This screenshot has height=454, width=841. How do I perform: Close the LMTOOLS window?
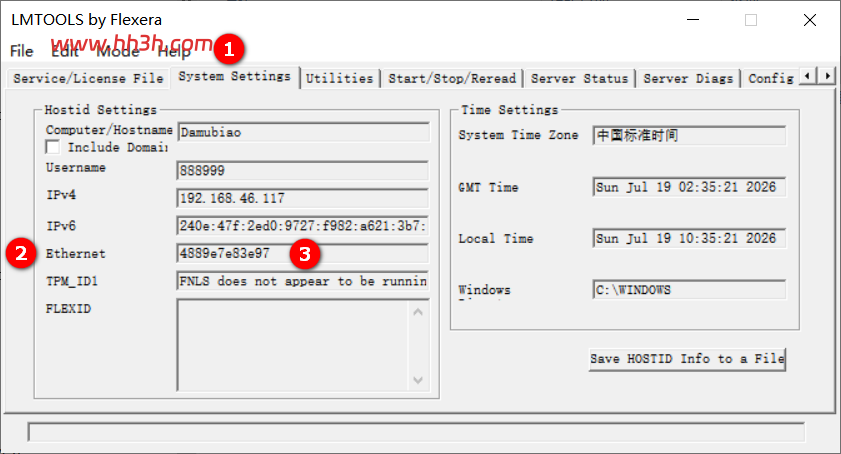click(x=810, y=20)
